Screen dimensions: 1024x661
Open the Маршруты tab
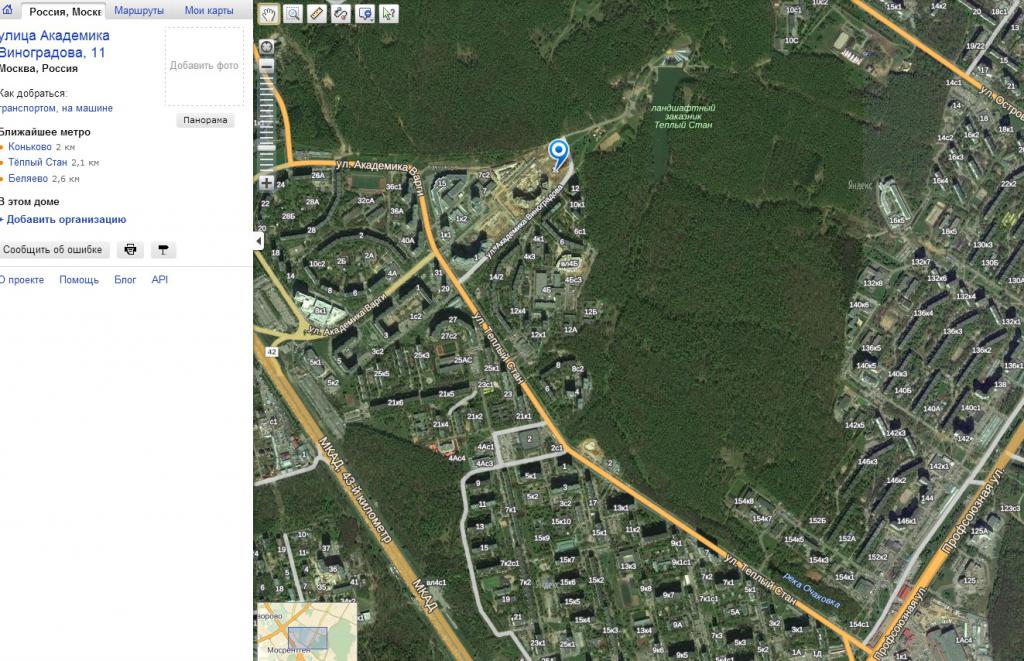click(139, 10)
